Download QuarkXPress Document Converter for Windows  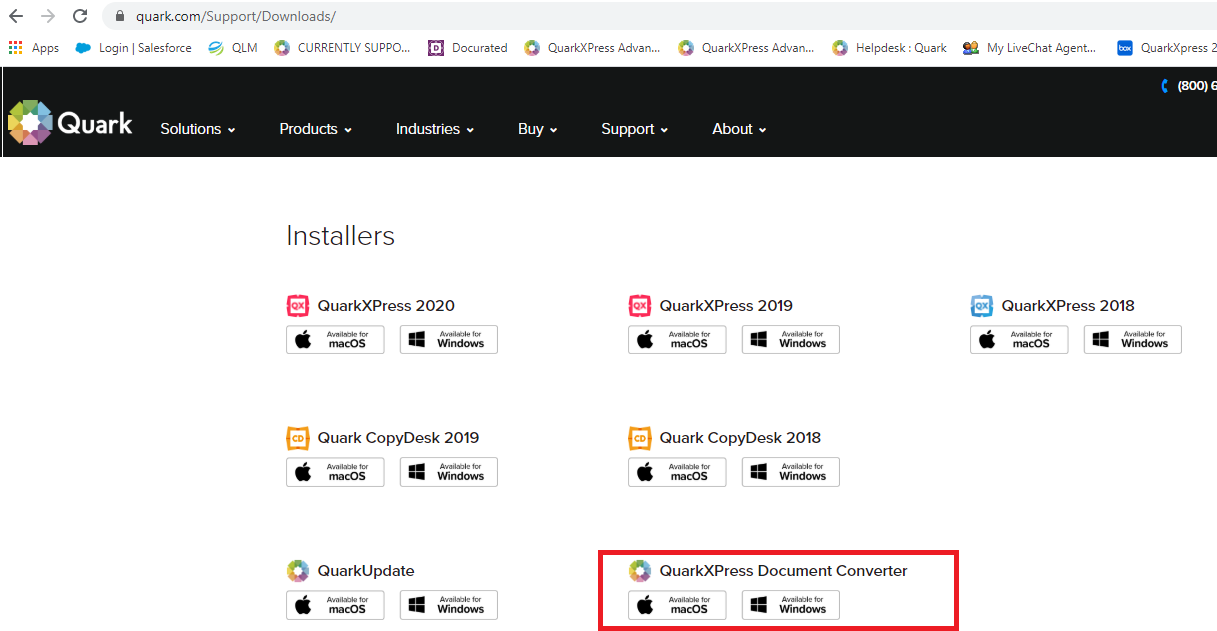pyautogui.click(x=790, y=605)
